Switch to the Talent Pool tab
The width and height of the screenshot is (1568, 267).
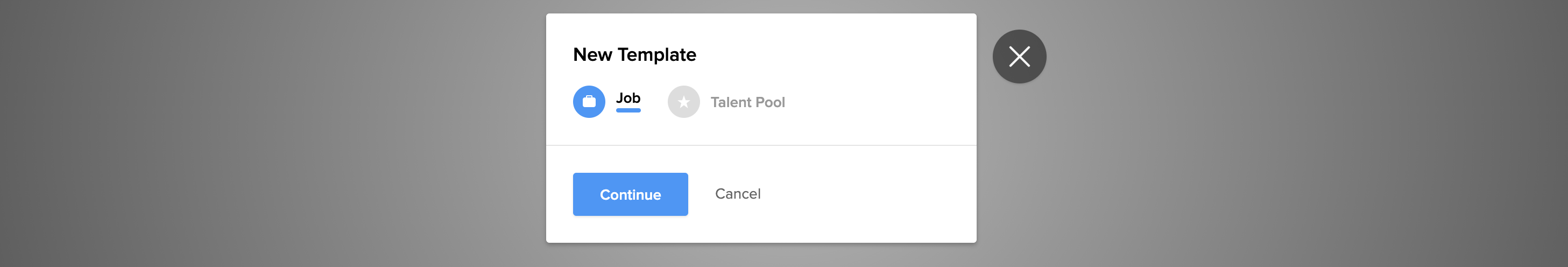tap(747, 102)
